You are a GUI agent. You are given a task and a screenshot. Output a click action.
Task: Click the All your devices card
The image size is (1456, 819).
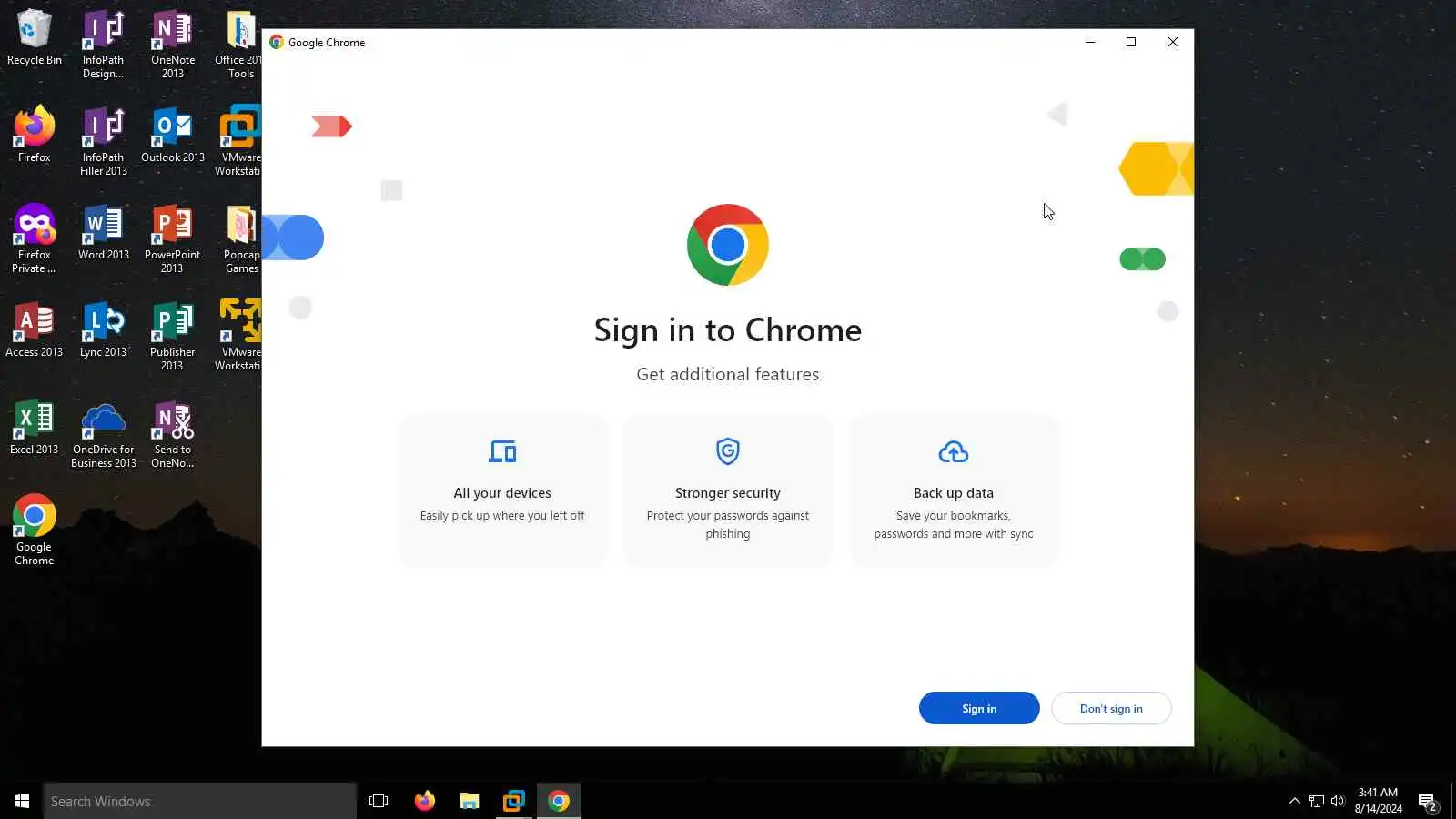click(x=502, y=490)
